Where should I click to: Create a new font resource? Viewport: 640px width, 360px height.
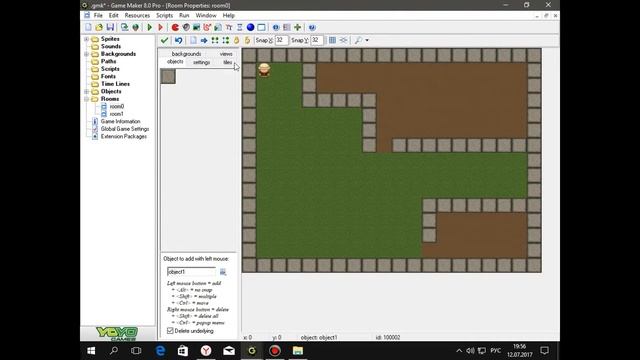(x=229, y=27)
